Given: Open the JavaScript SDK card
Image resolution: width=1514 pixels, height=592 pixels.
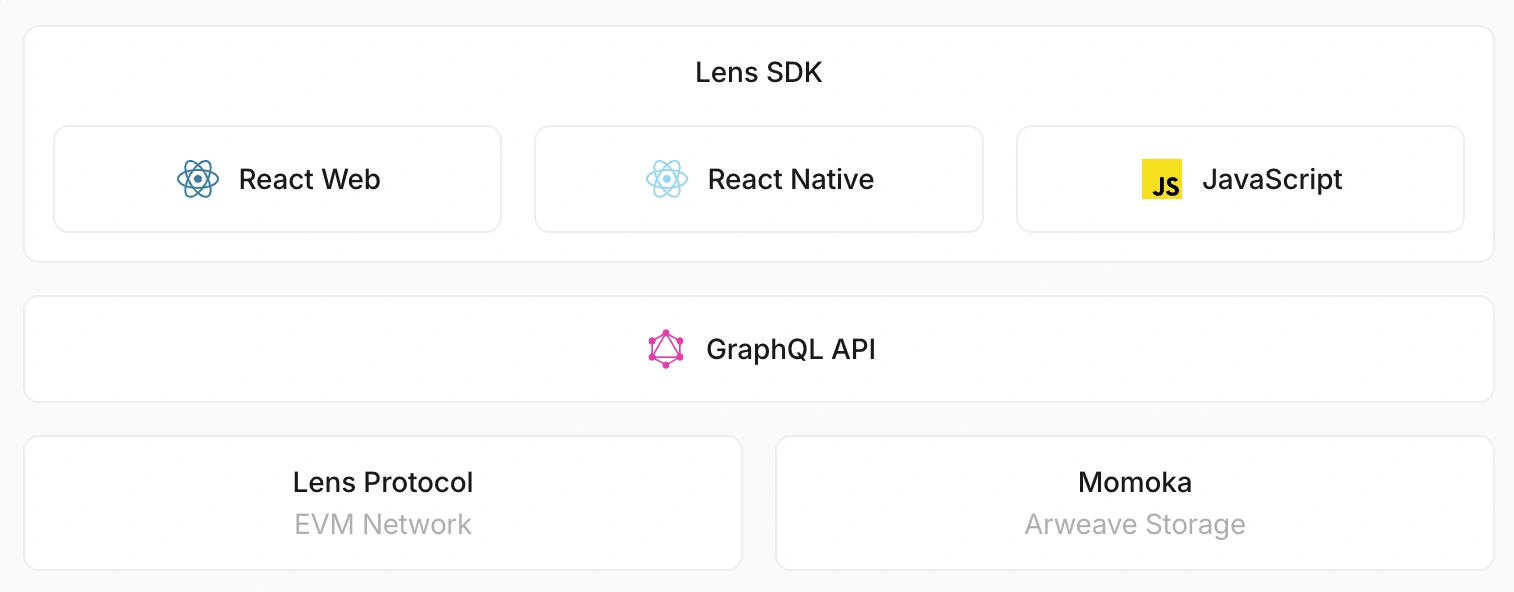Looking at the screenshot, I should click(1240, 179).
